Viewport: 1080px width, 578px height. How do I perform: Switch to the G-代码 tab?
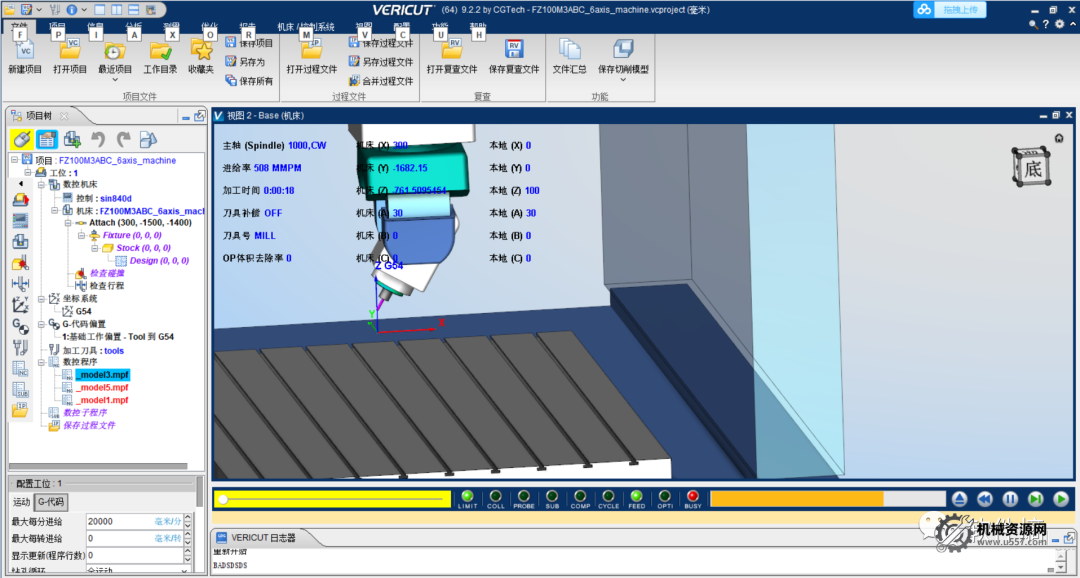[50, 502]
